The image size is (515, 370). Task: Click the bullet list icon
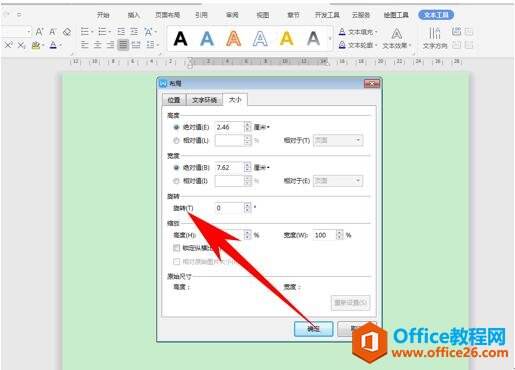tap(85, 32)
